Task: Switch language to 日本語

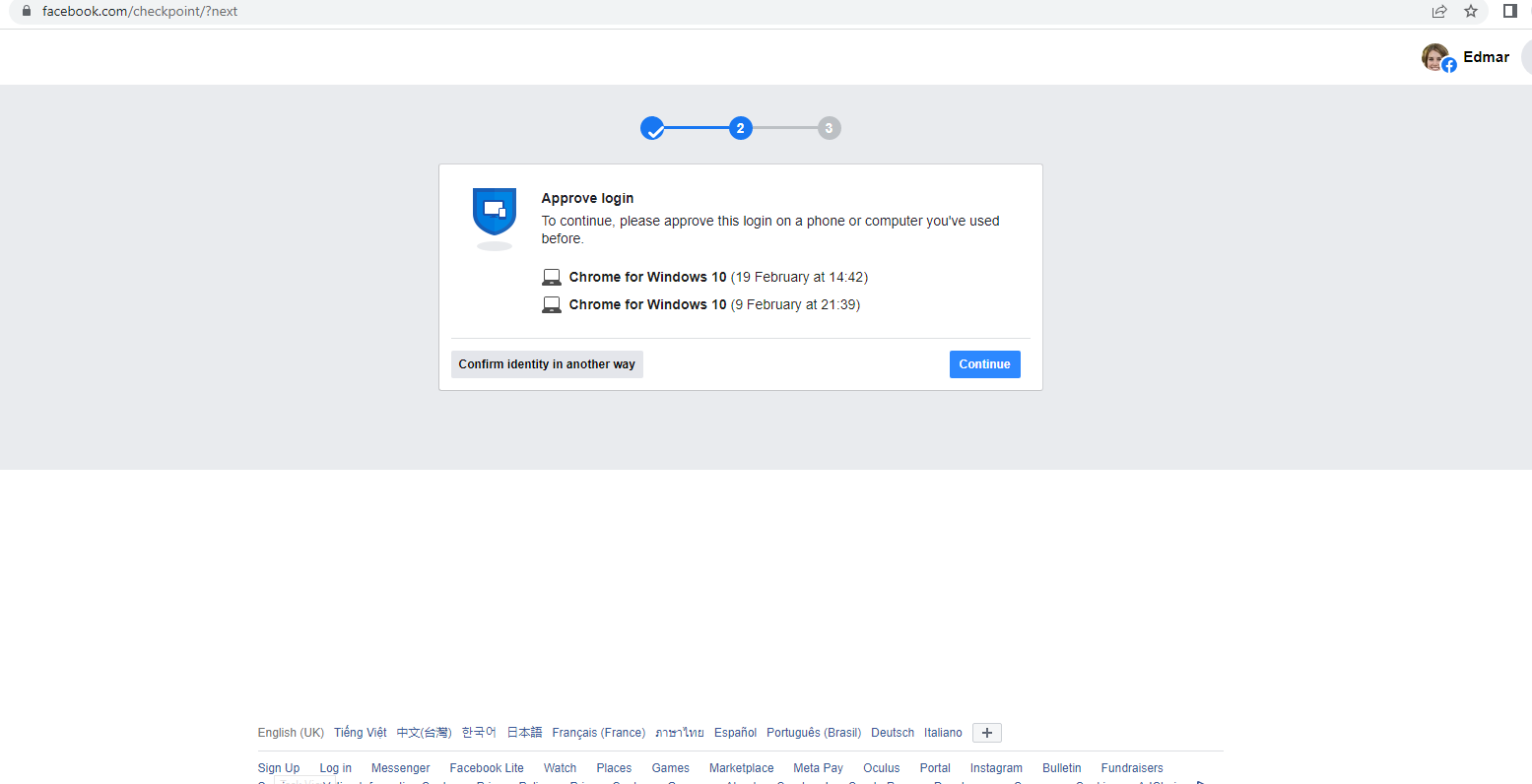Action: coord(524,733)
